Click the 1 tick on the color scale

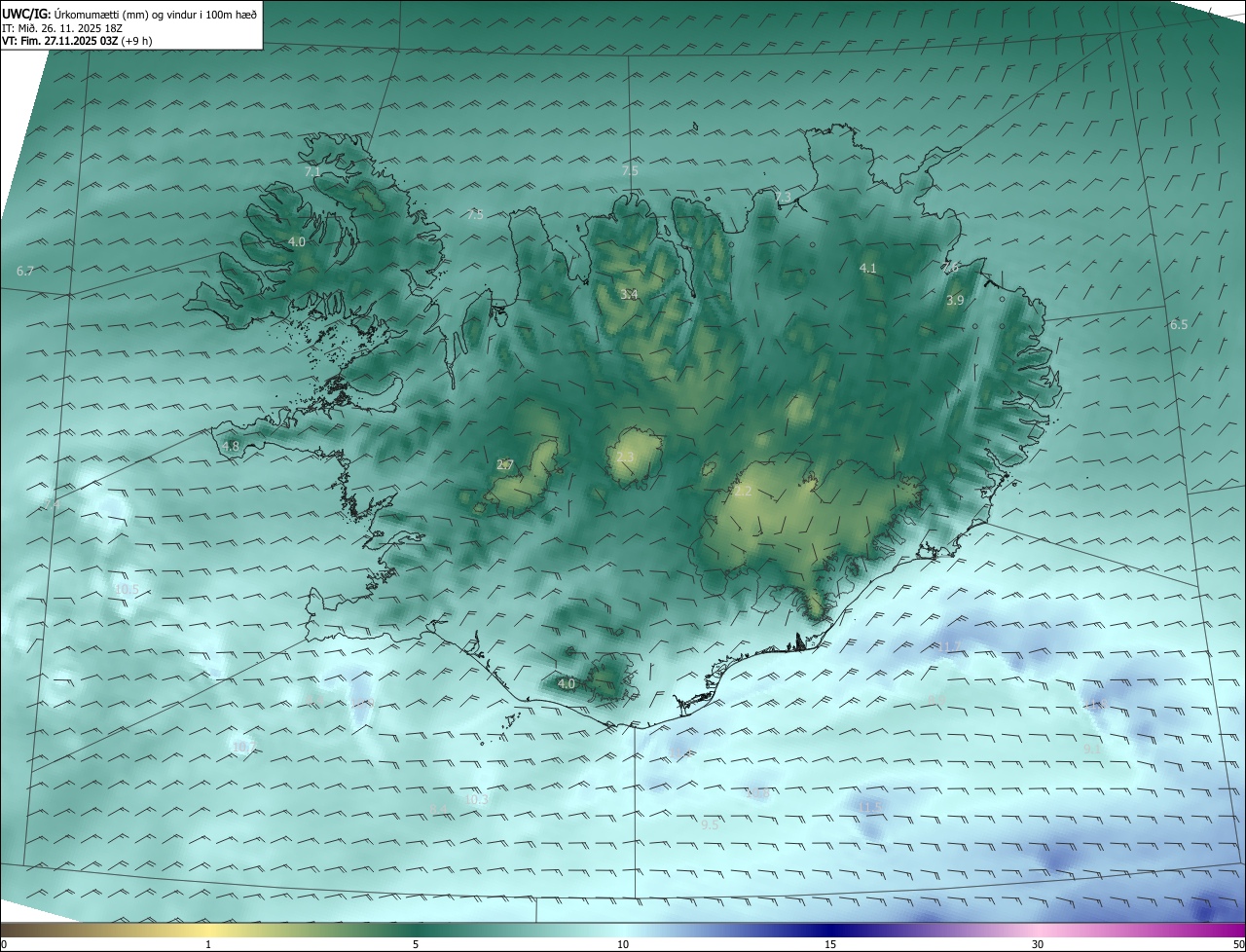tap(208, 944)
